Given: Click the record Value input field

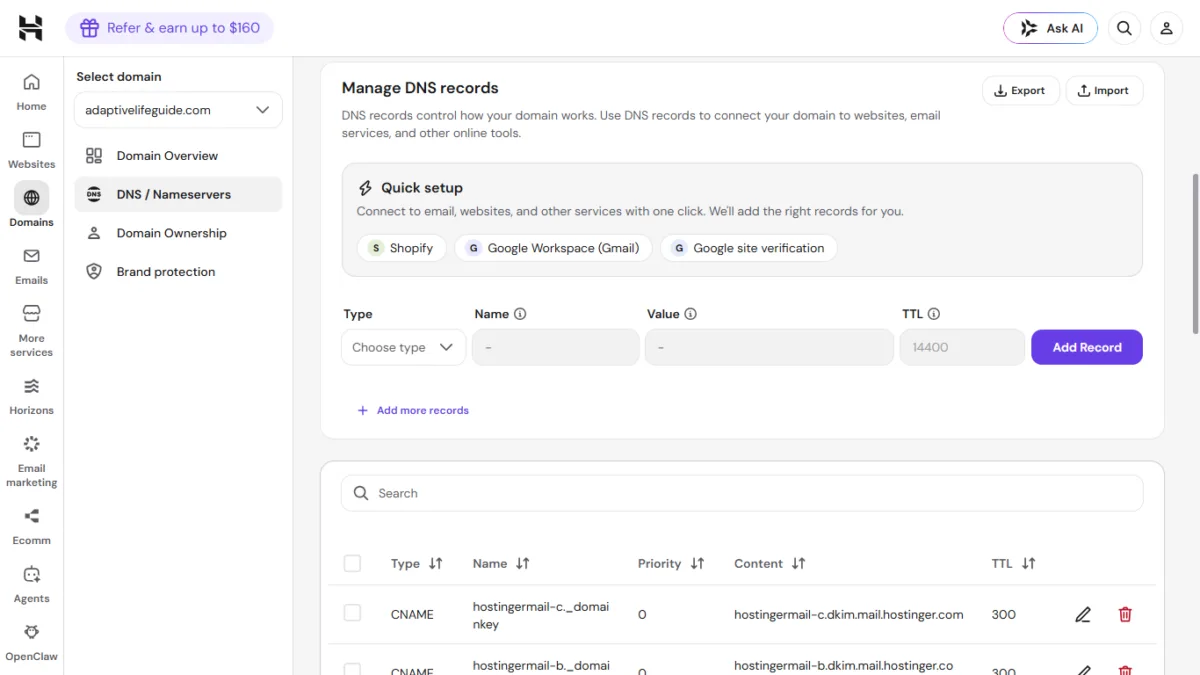Looking at the screenshot, I should 769,347.
